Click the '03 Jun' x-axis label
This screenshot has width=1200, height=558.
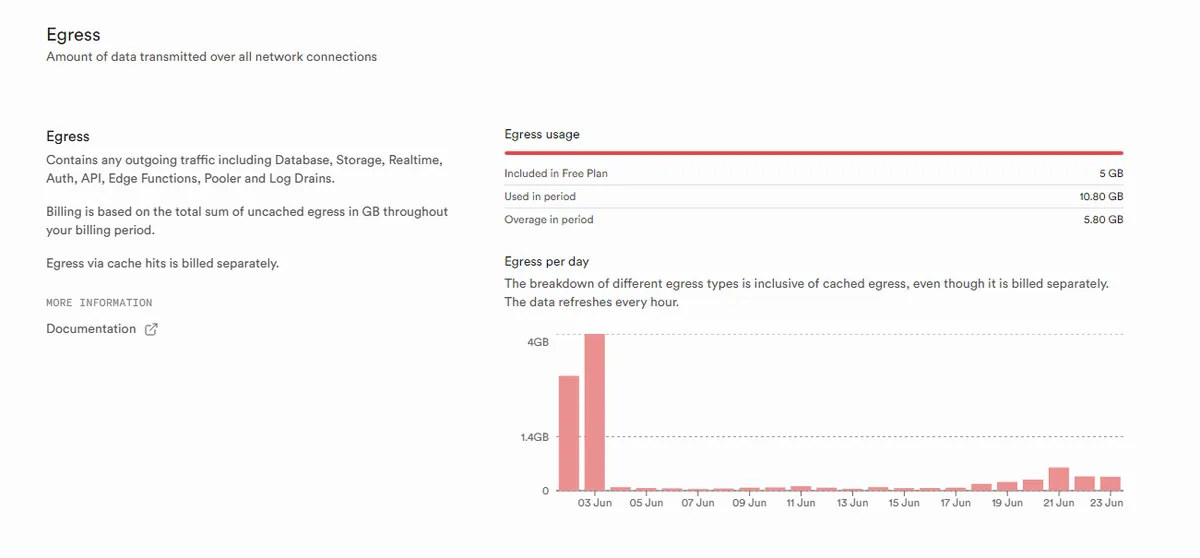coord(595,503)
